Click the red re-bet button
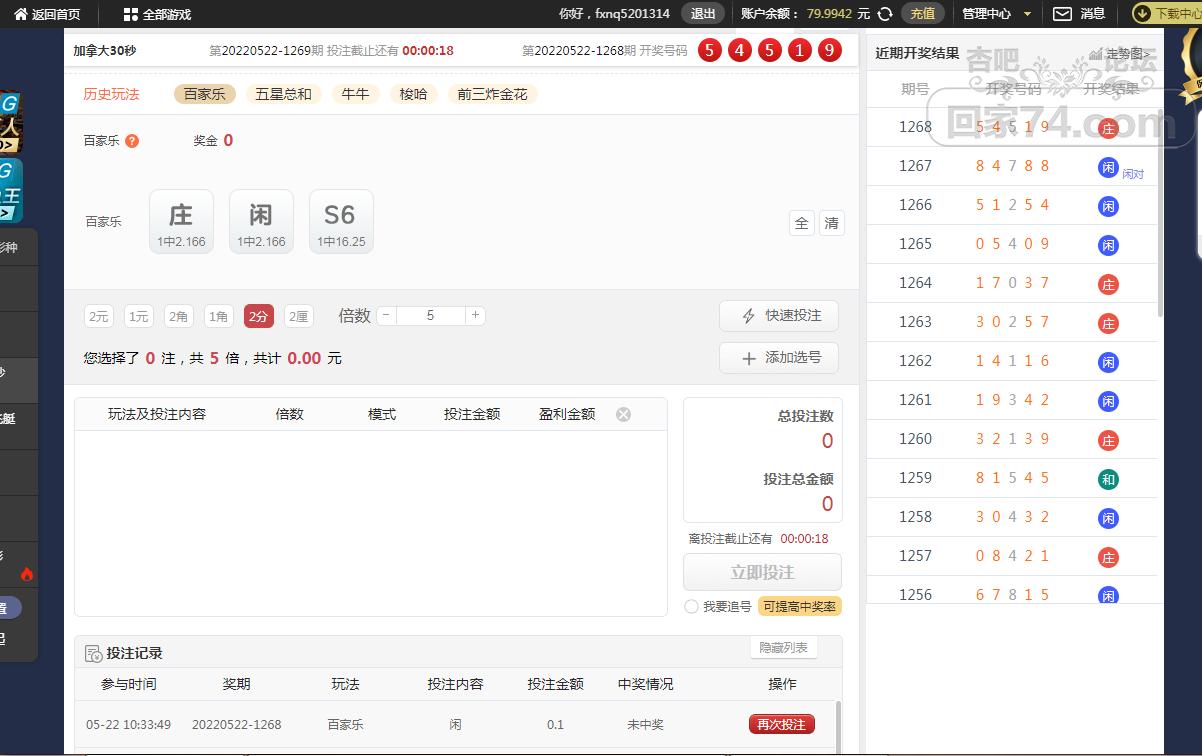The height and width of the screenshot is (756, 1202). pyautogui.click(x=781, y=724)
